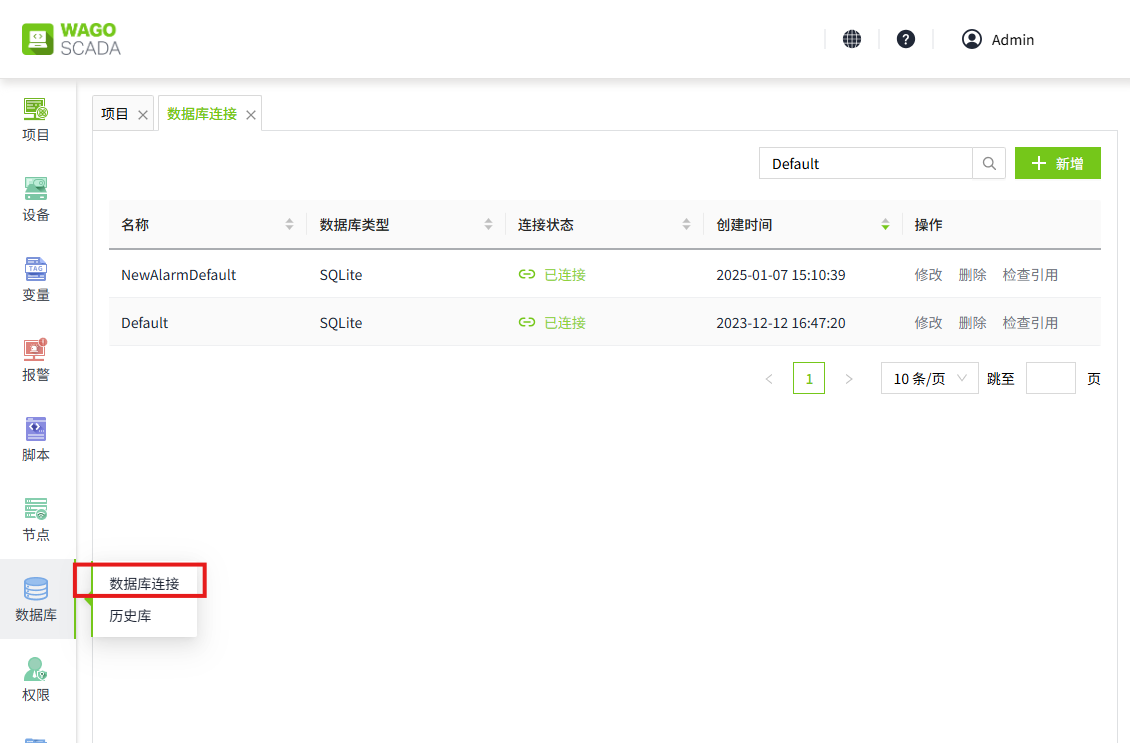Image resolution: width=1130 pixels, height=743 pixels.
Task: Open the 变量 tag variables icon
Action: pyautogui.click(x=36, y=279)
